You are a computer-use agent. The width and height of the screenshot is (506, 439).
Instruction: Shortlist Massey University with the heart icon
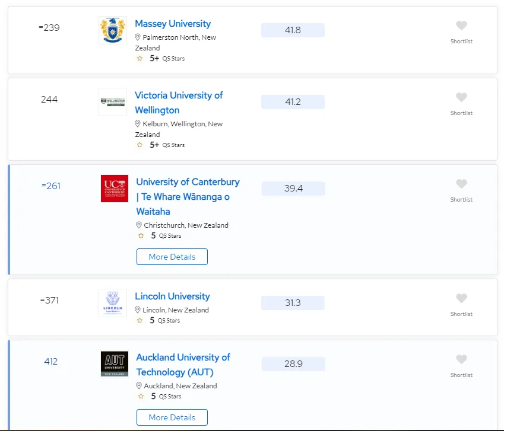[461, 26]
